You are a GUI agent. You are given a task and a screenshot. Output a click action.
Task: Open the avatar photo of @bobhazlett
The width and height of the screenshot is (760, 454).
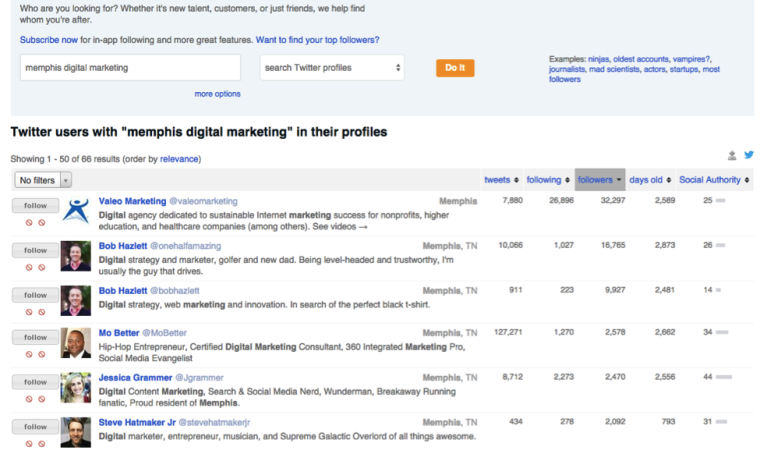(76, 300)
